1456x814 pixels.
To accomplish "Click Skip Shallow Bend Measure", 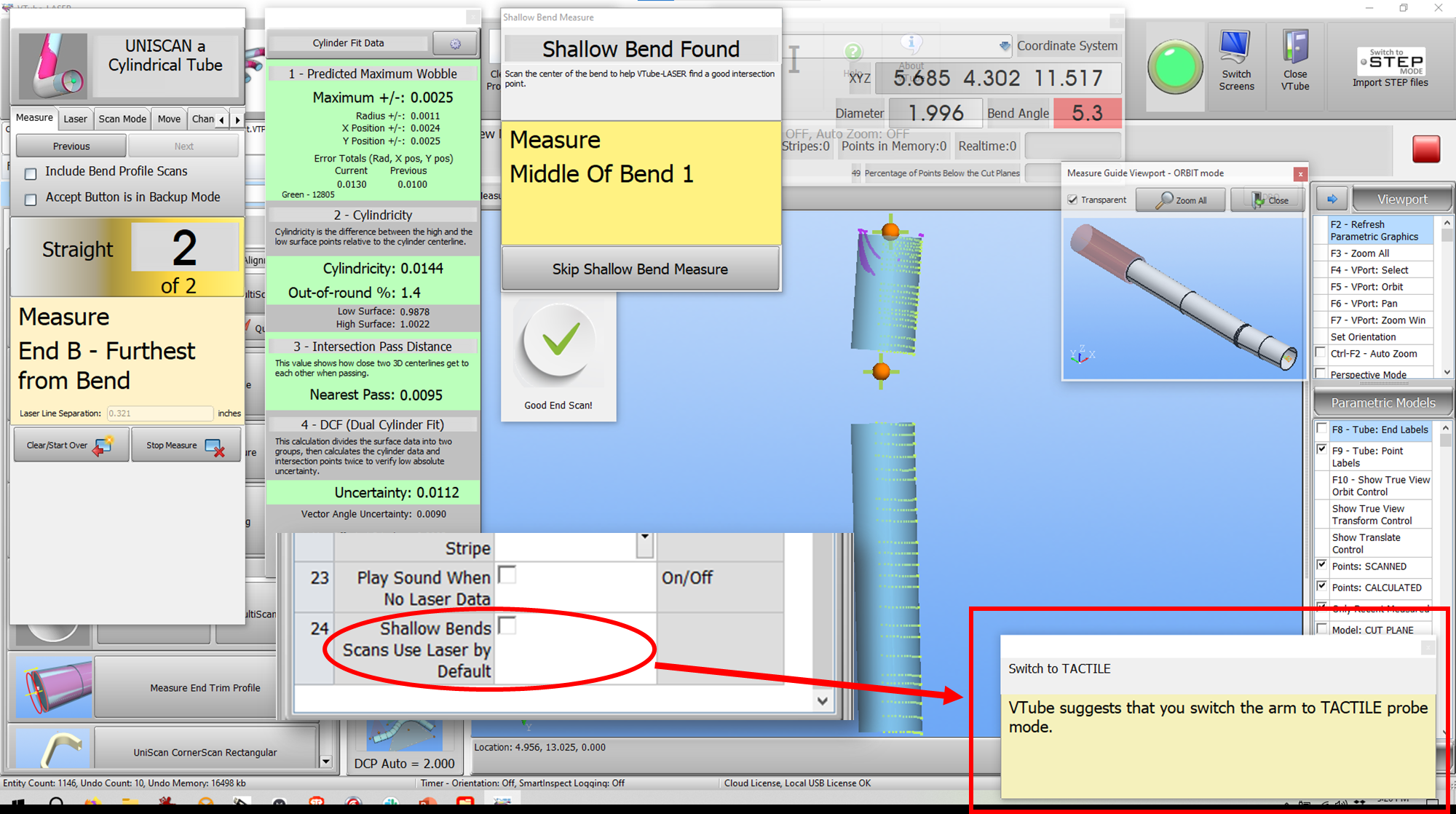I will [640, 269].
